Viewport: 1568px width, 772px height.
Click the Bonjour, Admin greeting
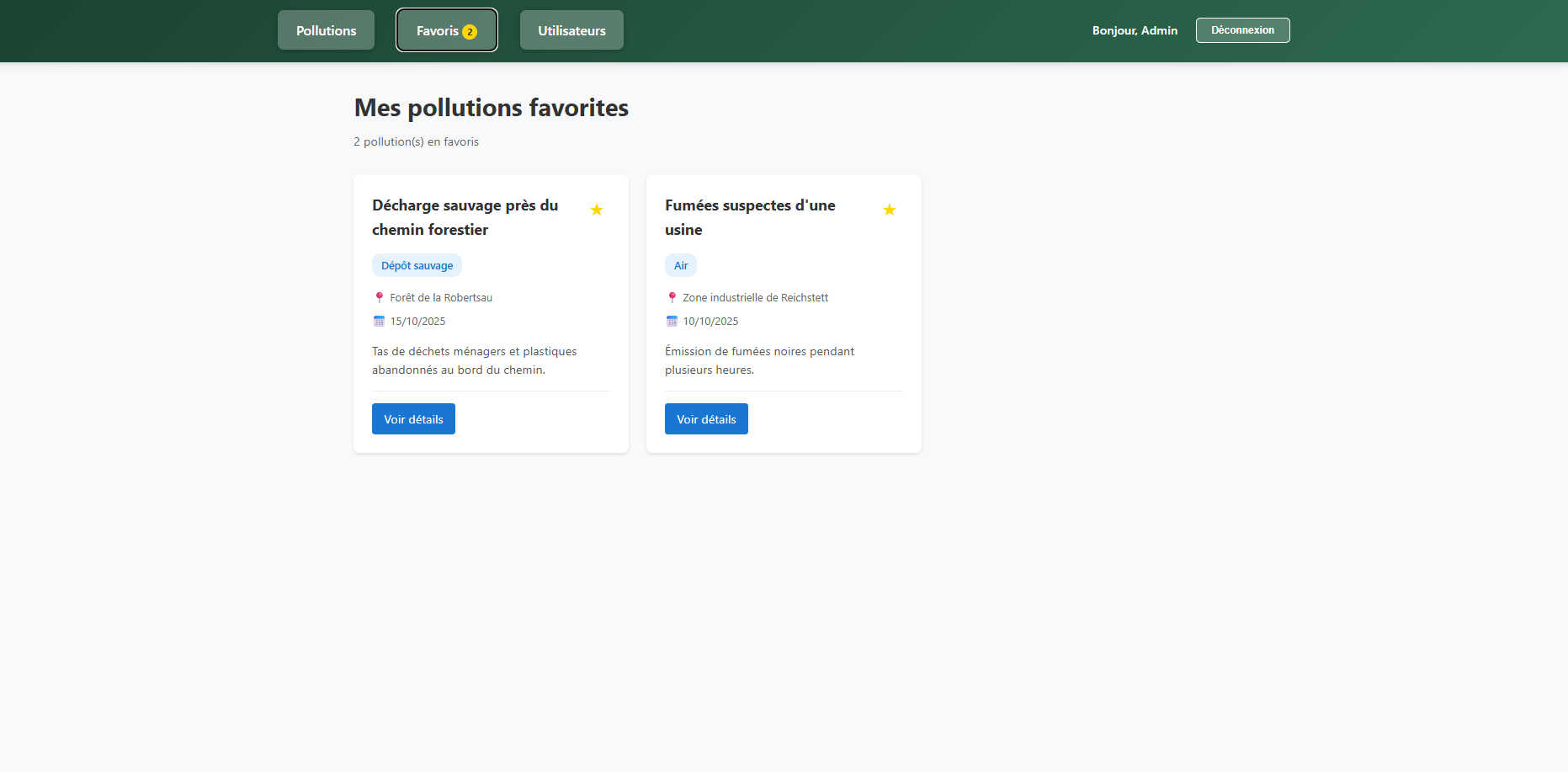[x=1135, y=30]
